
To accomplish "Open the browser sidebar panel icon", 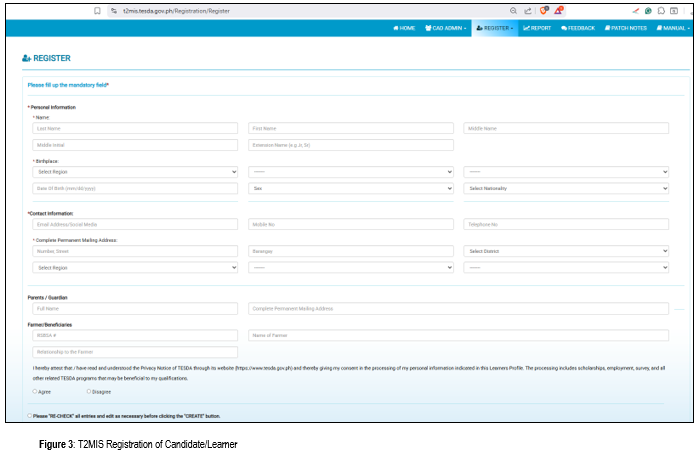I will (x=676, y=10).
